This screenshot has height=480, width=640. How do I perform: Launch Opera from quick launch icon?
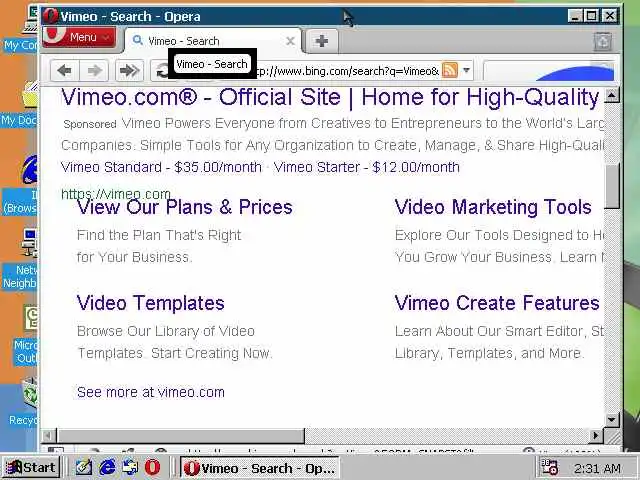tap(153, 467)
